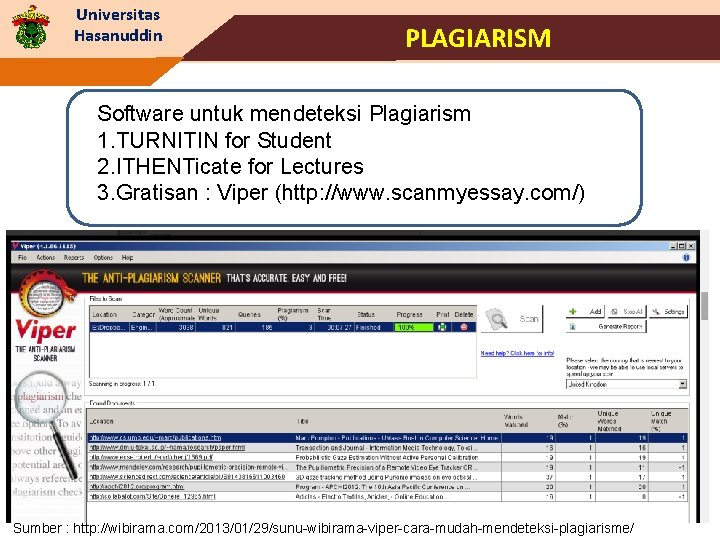Open the Actions menu
Image resolution: width=720 pixels, height=540 pixels.
[45, 258]
